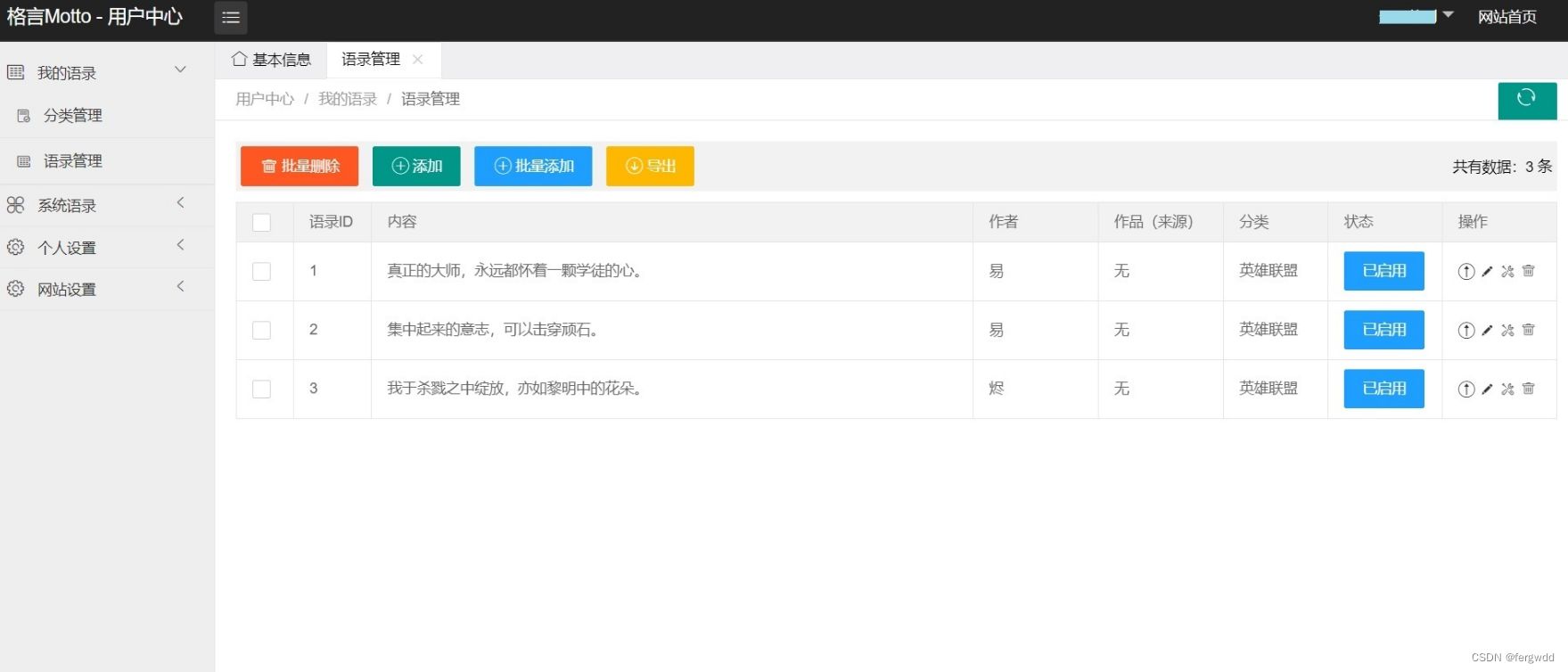Click the 个人设置 gear icon
This screenshot has height=672, width=1568.
tap(15, 247)
